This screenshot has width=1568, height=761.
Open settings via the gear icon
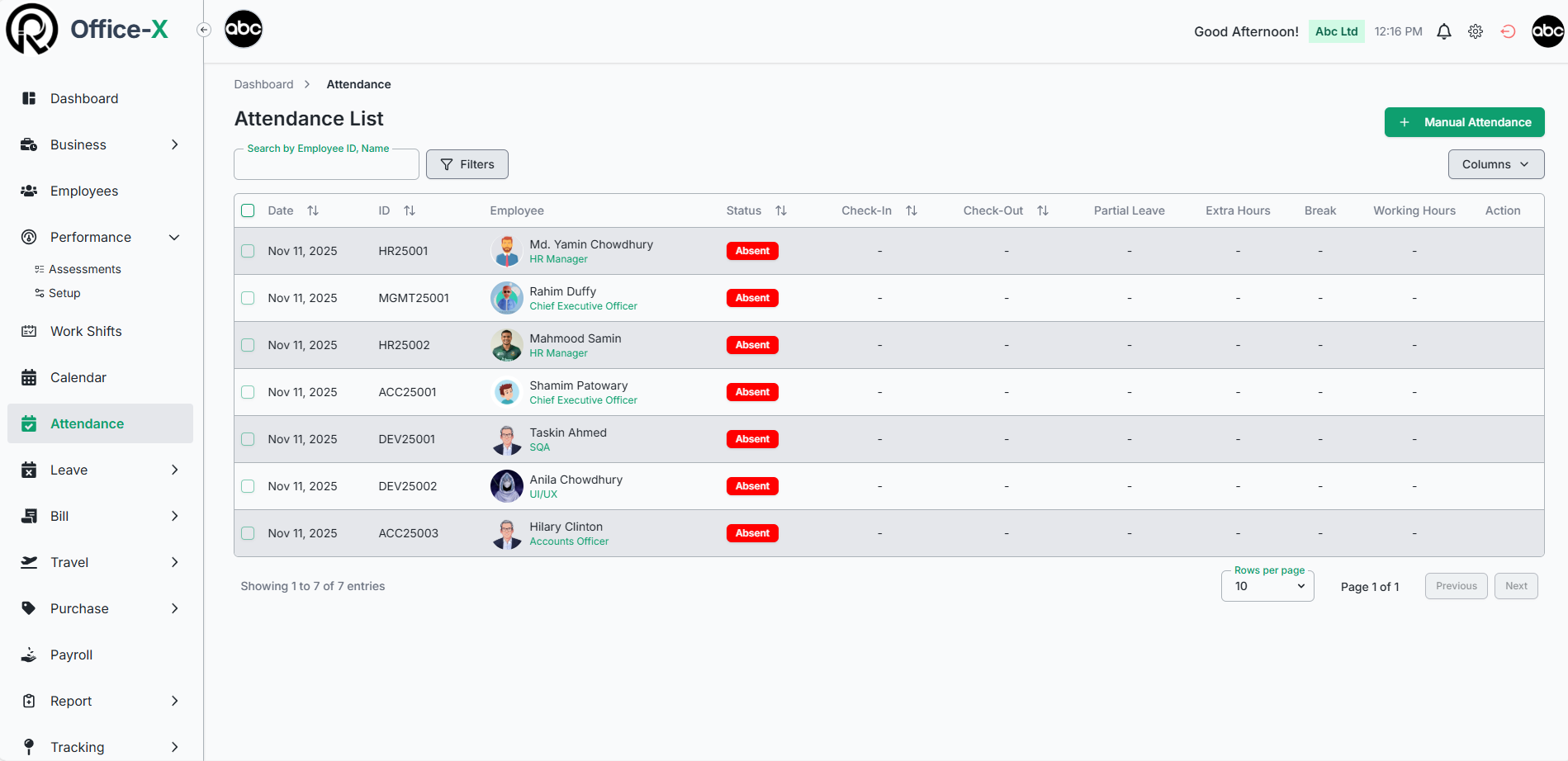1476,31
